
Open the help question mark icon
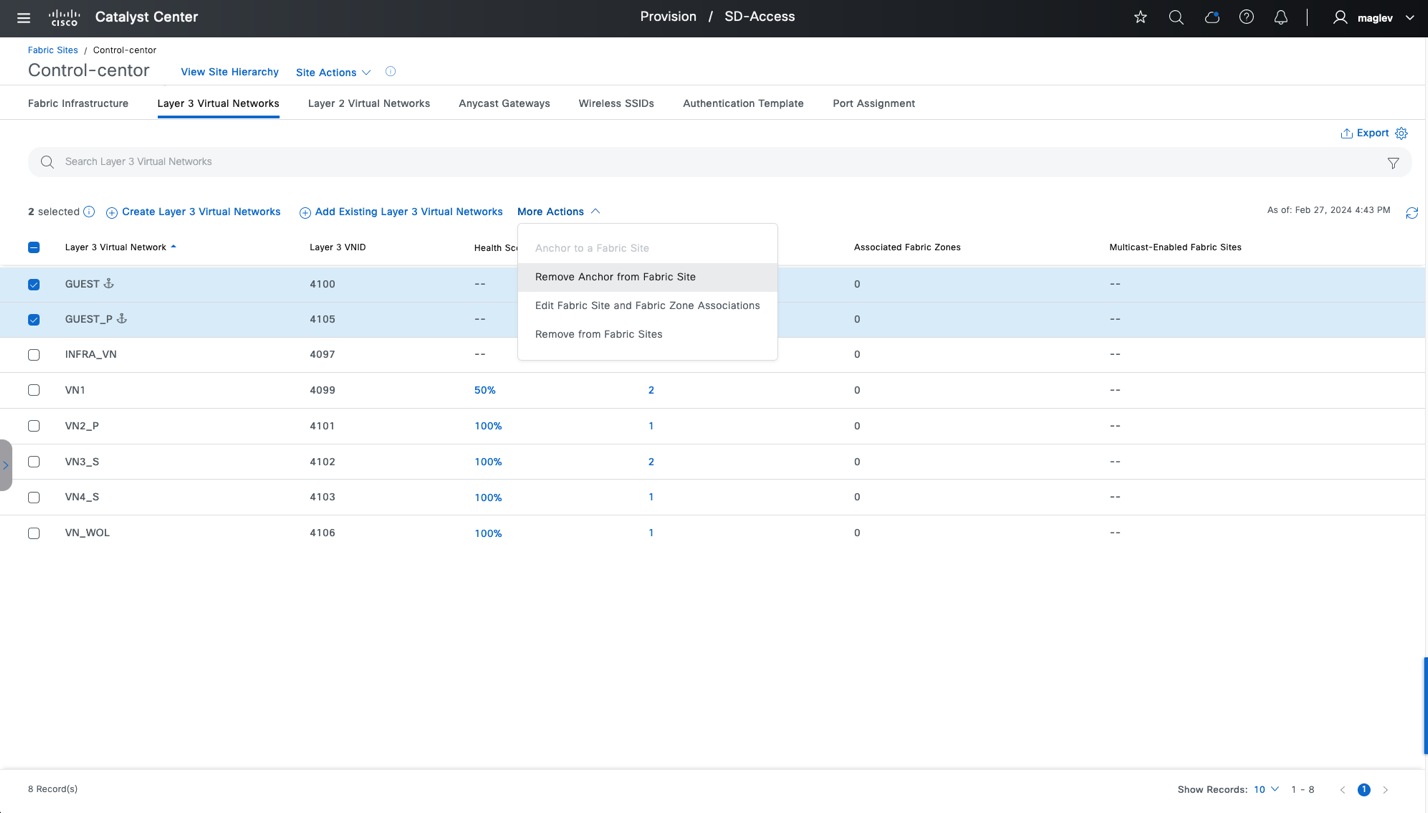click(x=1246, y=18)
